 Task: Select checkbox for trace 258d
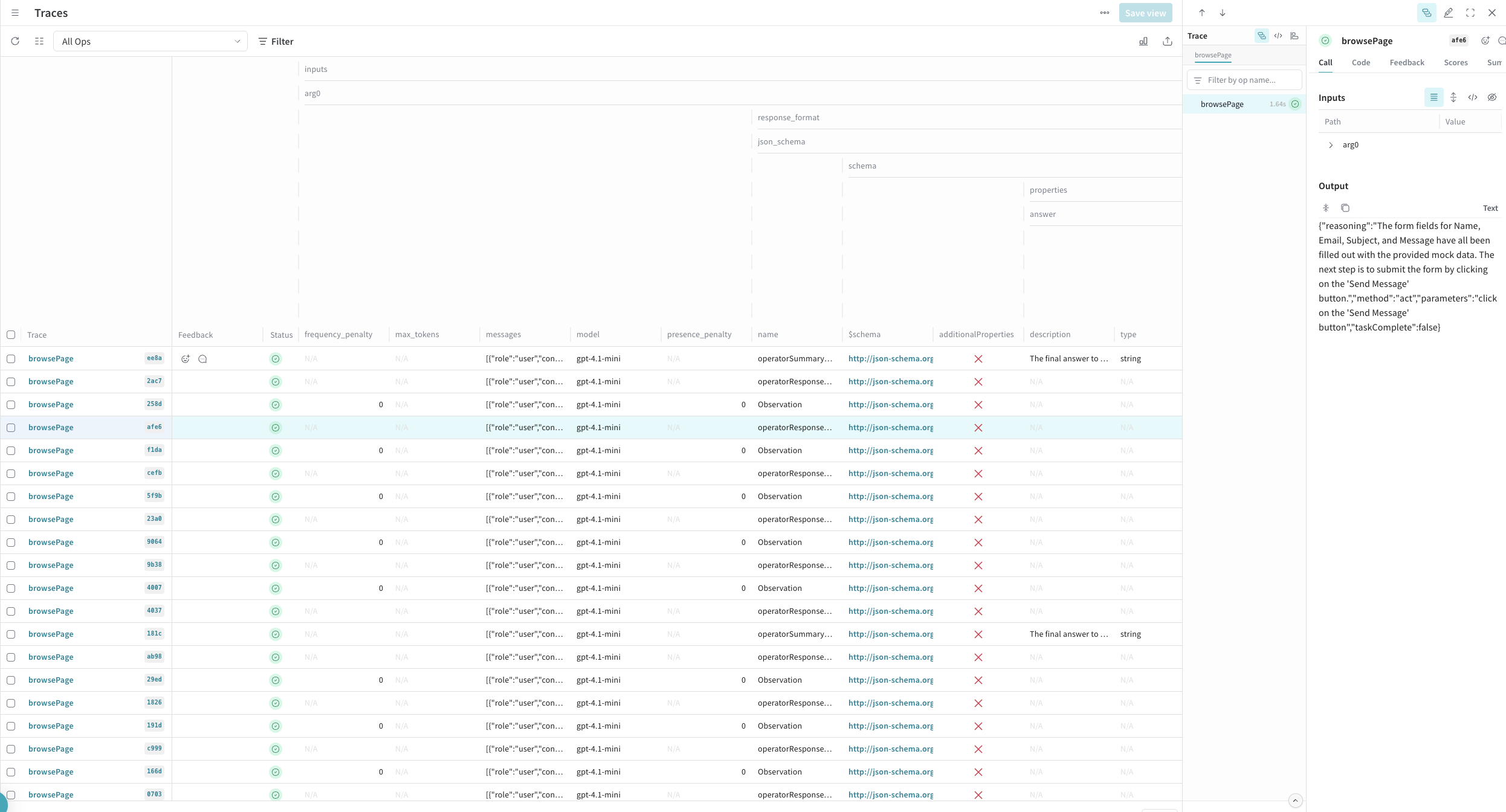click(11, 405)
